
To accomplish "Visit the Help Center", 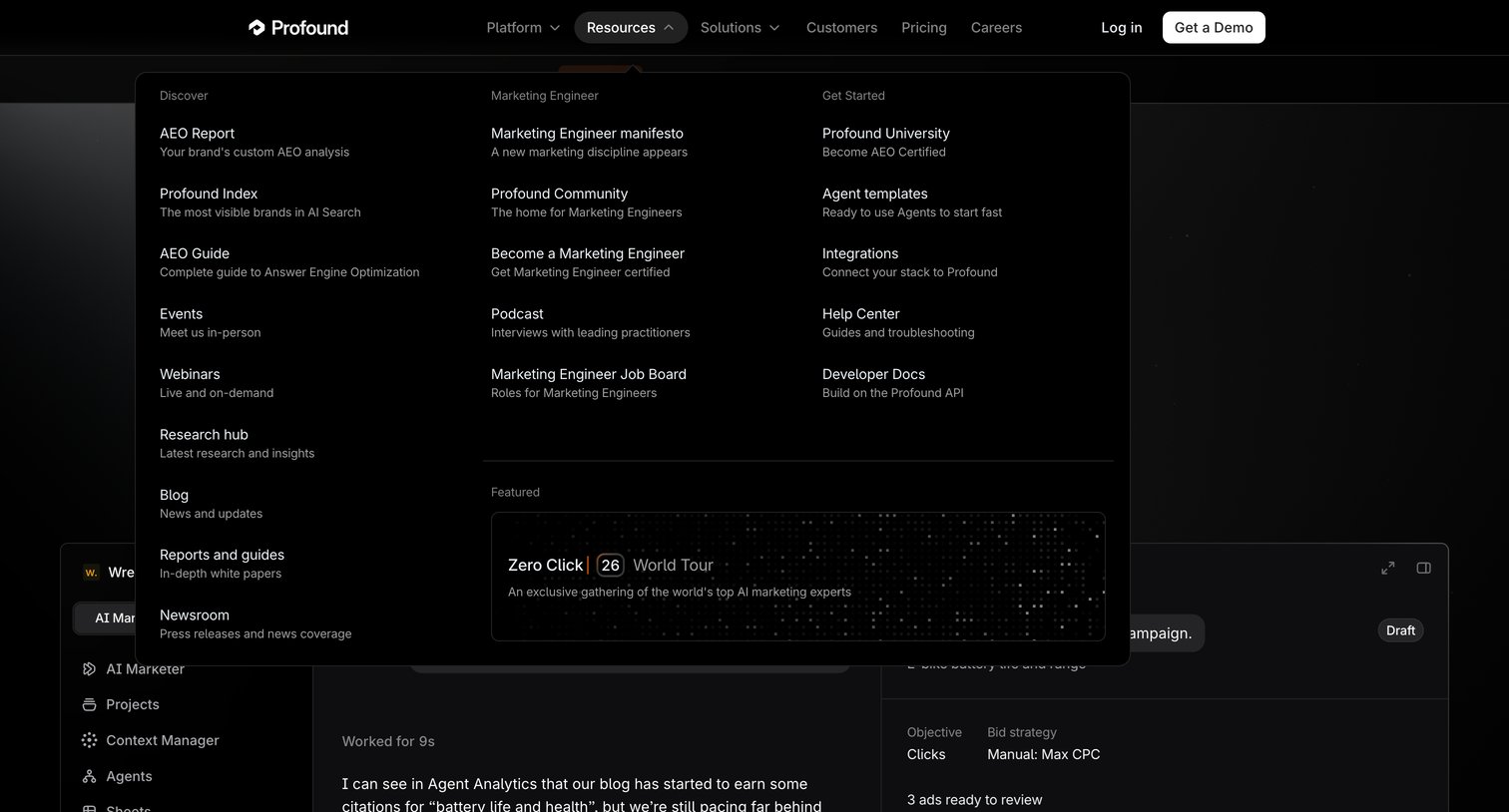I will [898, 322].
